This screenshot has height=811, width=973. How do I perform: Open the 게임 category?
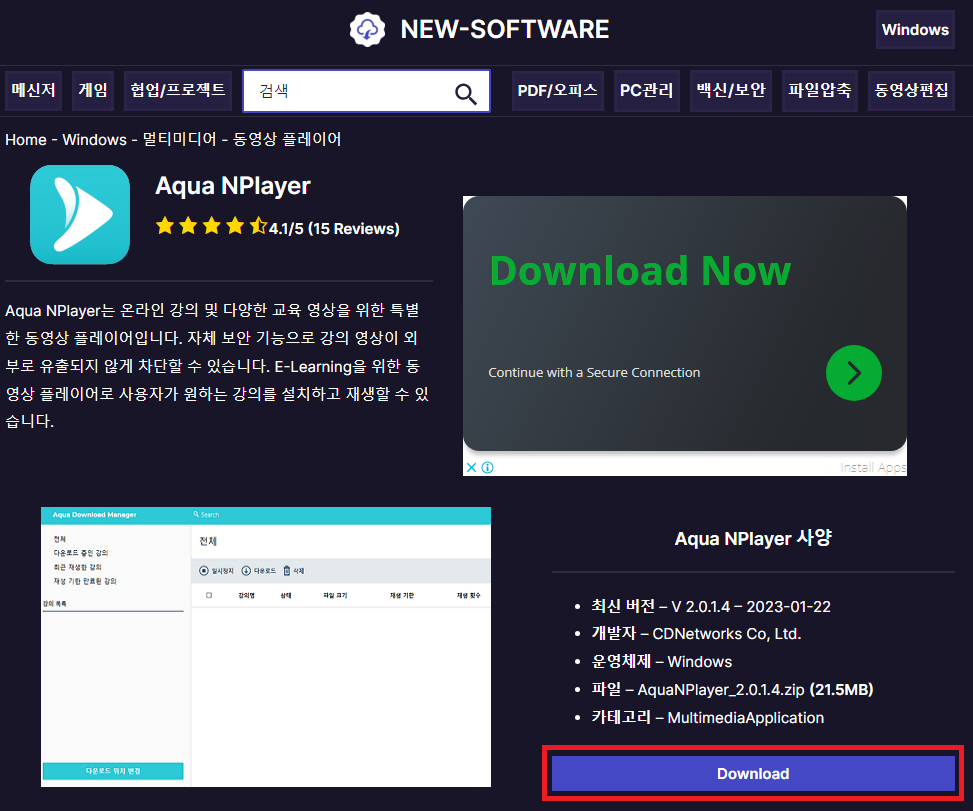[93, 91]
